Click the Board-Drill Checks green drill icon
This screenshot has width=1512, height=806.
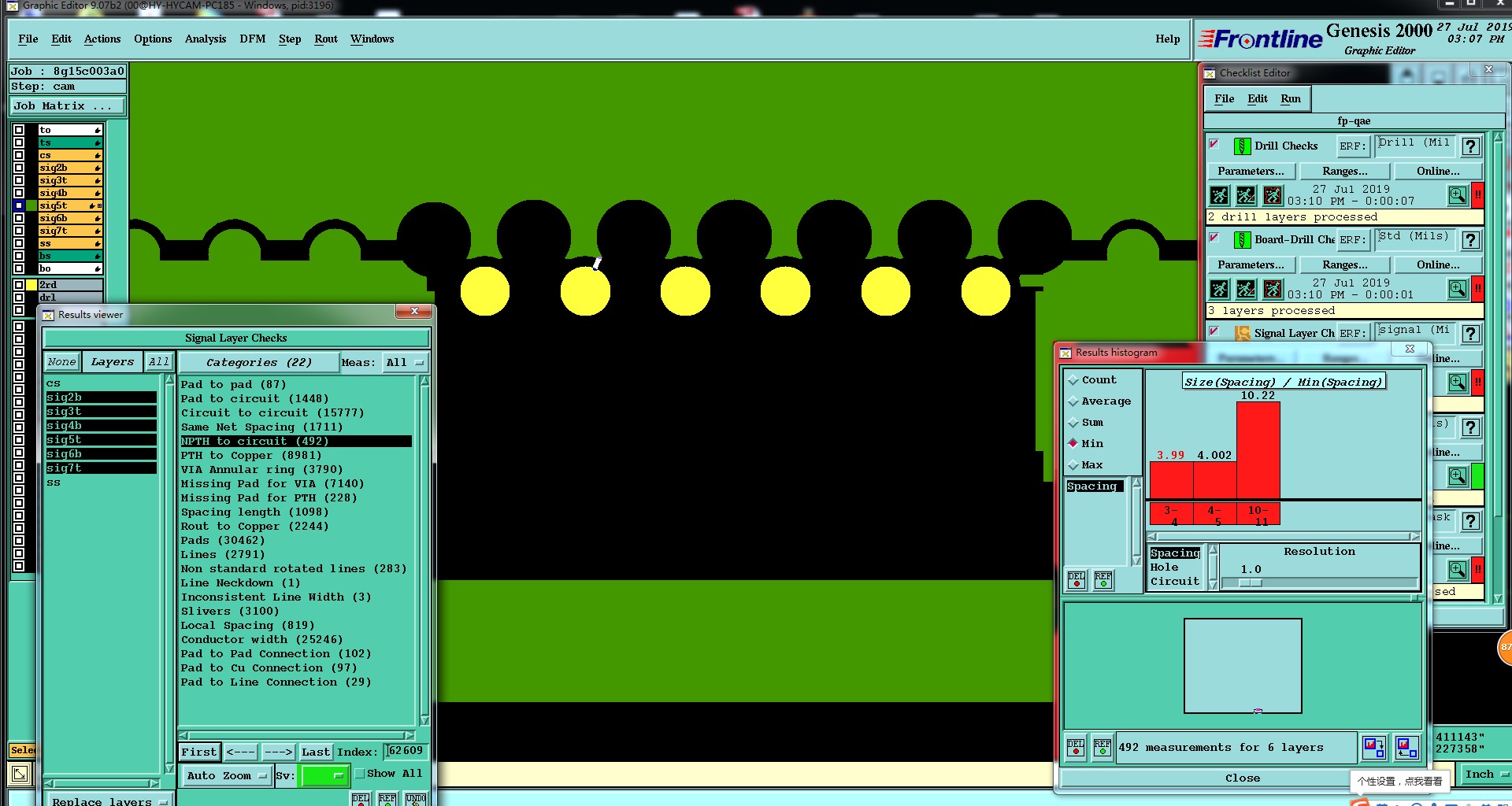coord(1242,240)
